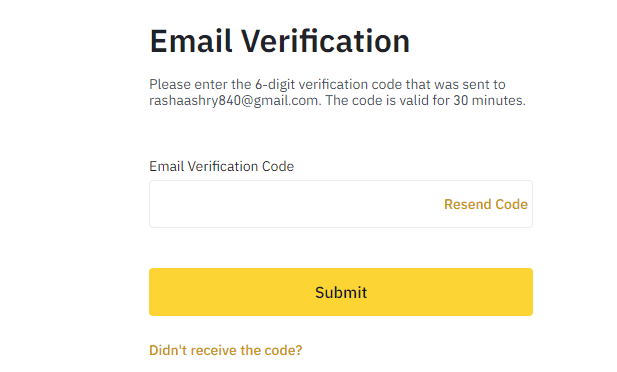The image size is (617, 372).
Task: Request a new code via Resend Code
Action: pos(486,204)
